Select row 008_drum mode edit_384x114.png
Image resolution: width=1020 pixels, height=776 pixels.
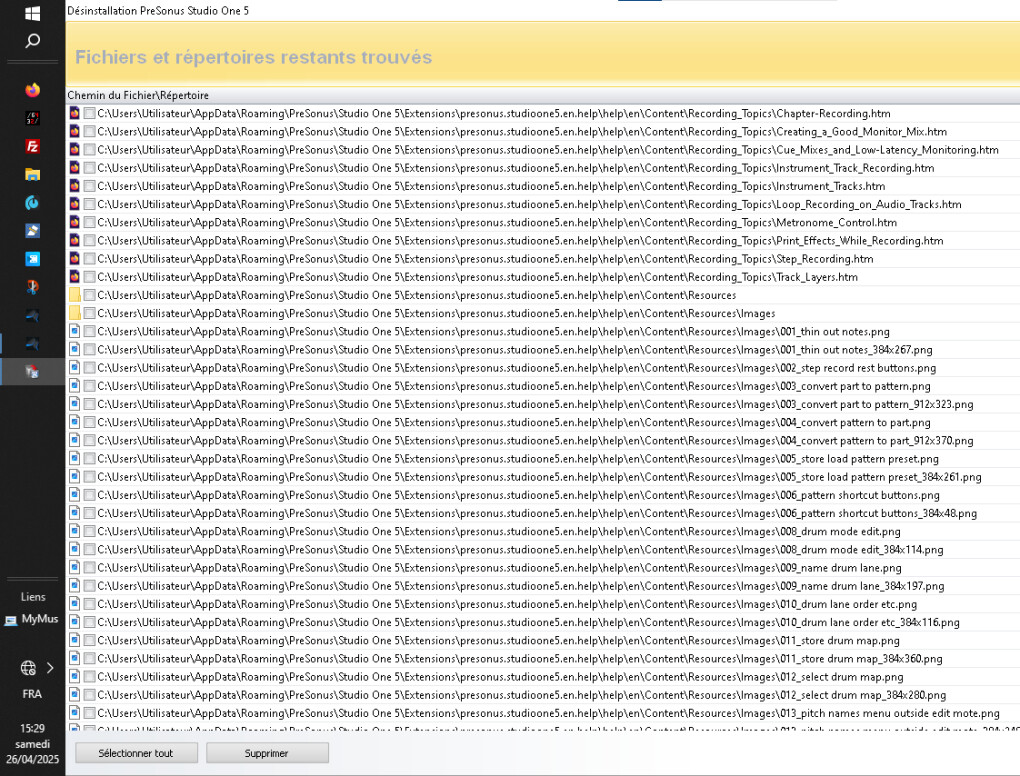[543, 550]
